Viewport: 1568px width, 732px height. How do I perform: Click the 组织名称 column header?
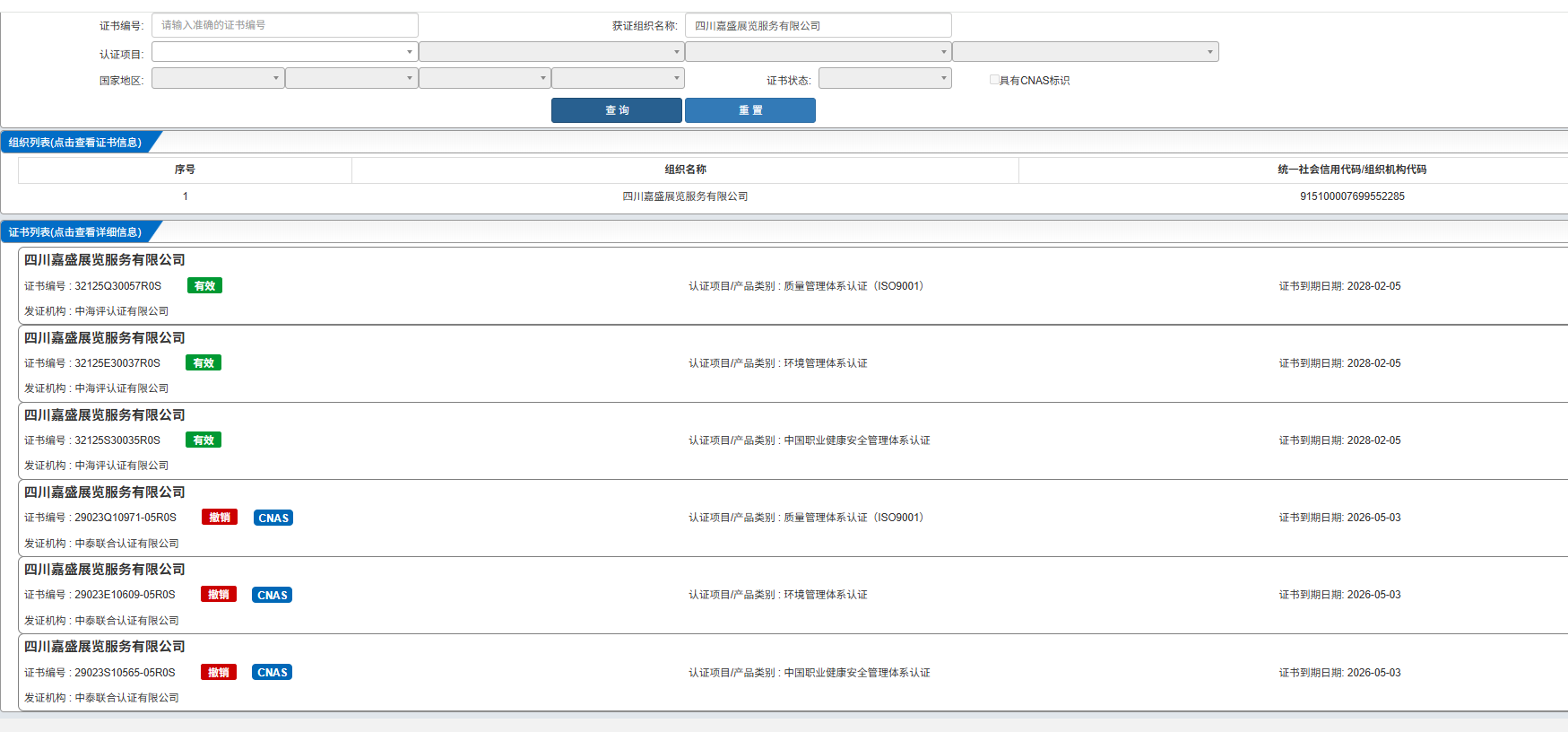click(x=685, y=170)
